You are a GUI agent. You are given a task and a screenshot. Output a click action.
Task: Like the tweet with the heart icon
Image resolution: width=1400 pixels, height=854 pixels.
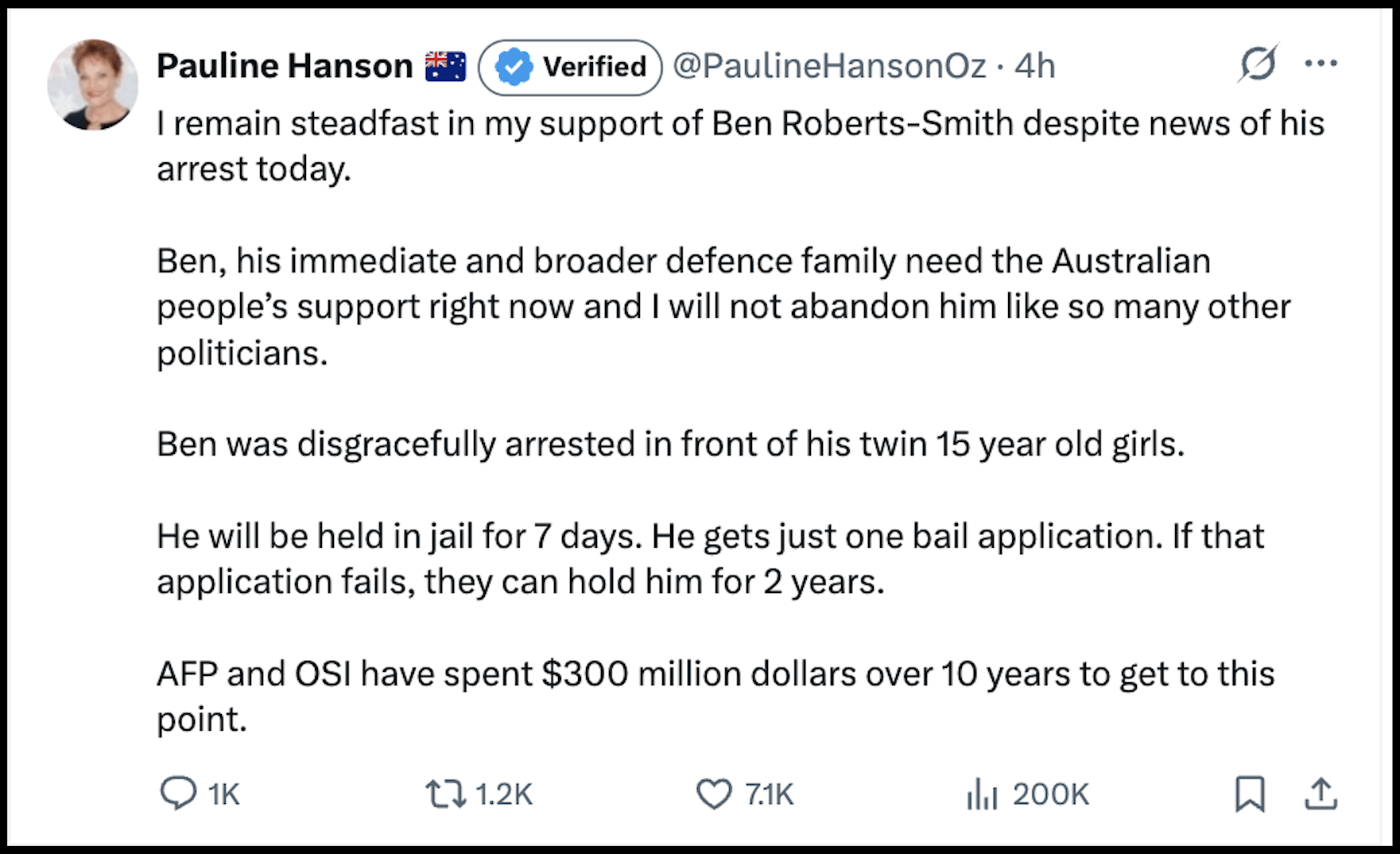[714, 794]
